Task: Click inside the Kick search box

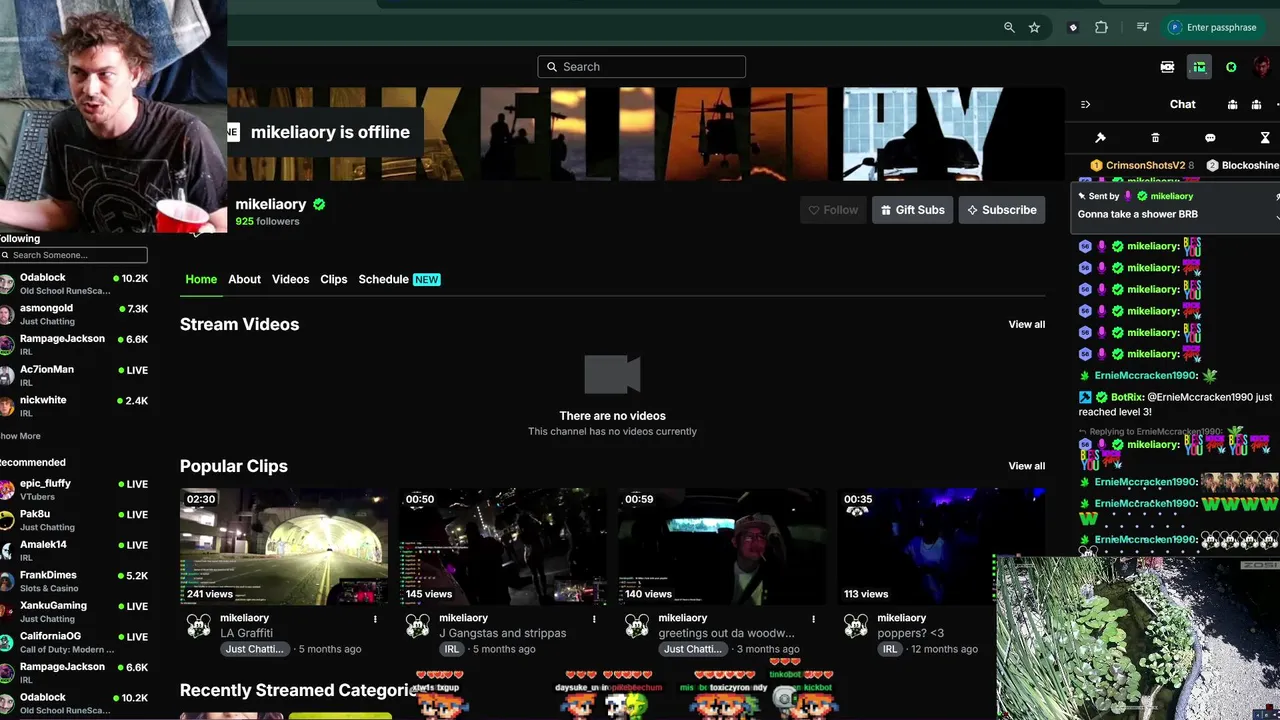Action: click(641, 67)
